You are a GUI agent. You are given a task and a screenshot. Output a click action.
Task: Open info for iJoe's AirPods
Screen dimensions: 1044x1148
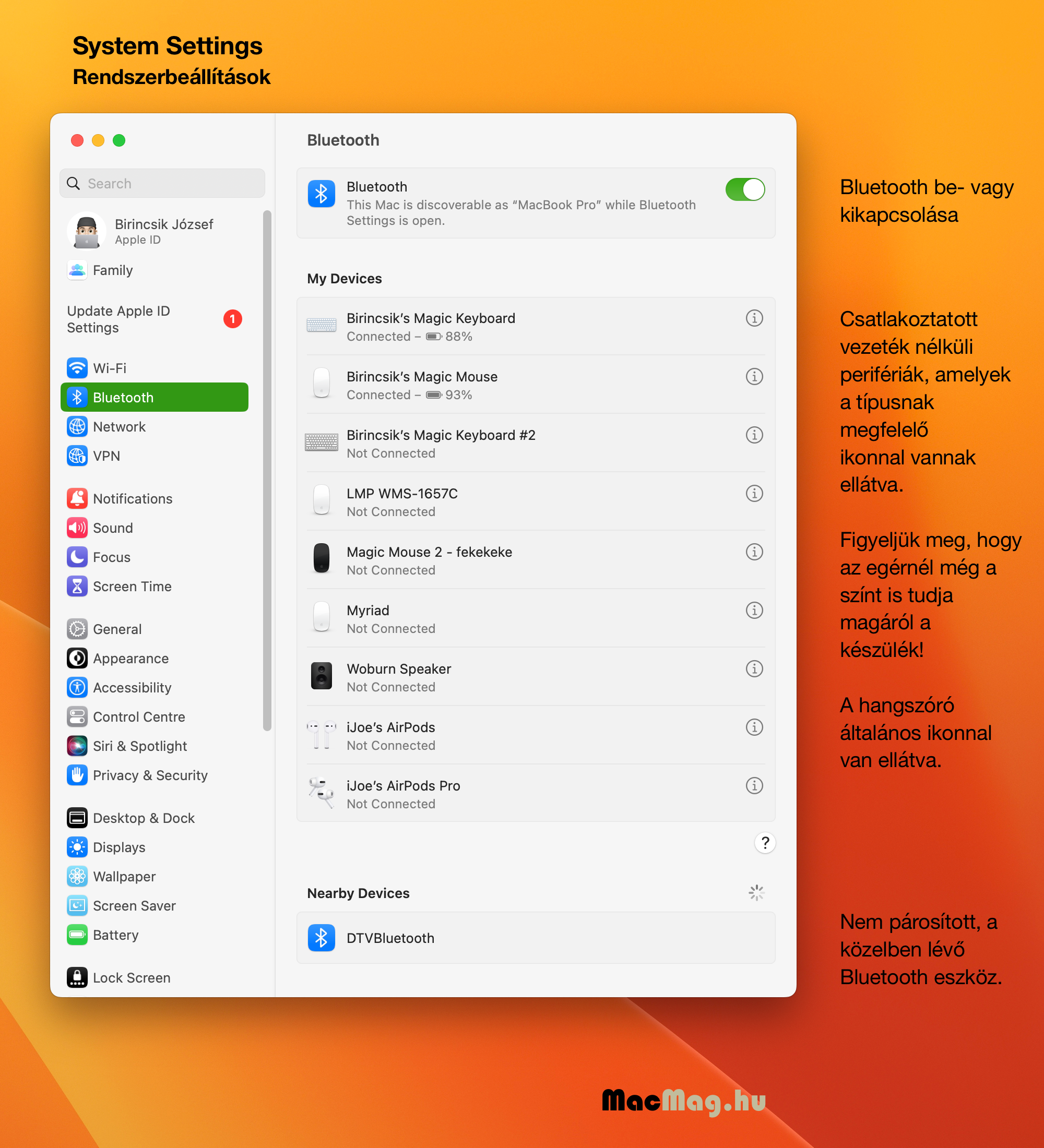pos(754,727)
